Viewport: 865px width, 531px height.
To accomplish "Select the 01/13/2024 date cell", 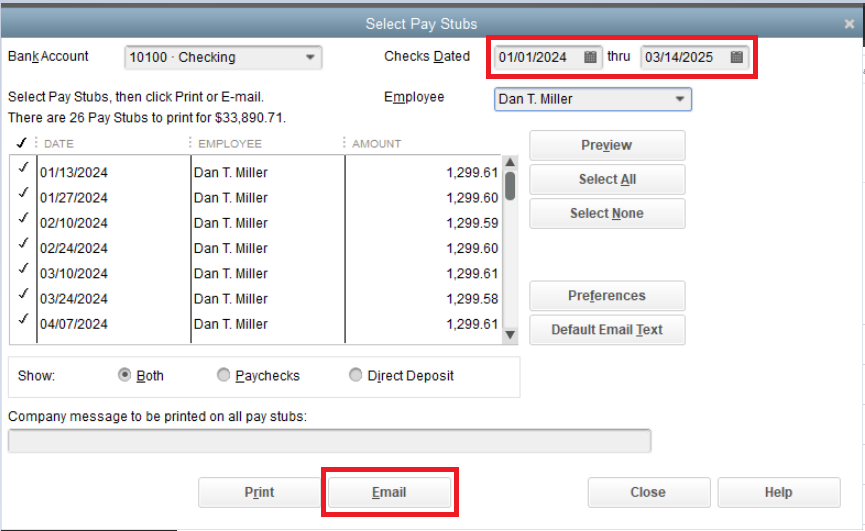I will tap(74, 173).
